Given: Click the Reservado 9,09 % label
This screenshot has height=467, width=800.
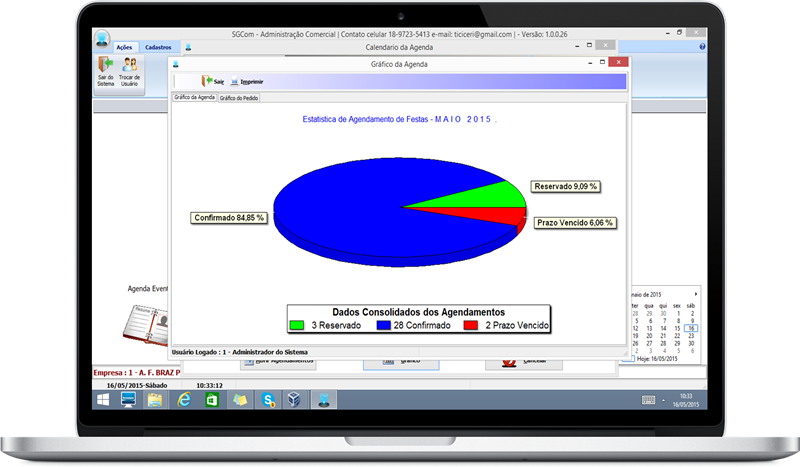Looking at the screenshot, I should pos(565,187).
